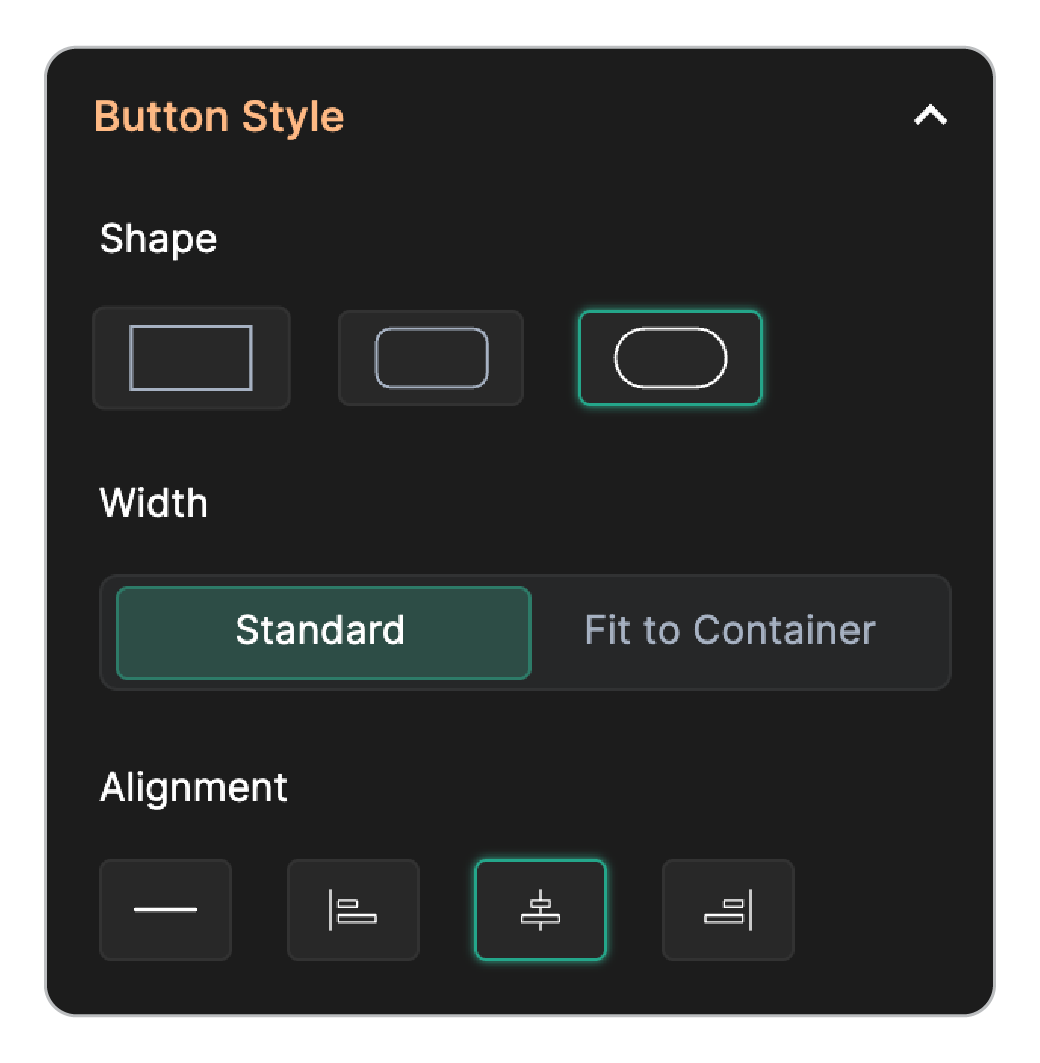1040x1063 pixels.
Task: Select the right alignment icon
Action: tap(728, 909)
